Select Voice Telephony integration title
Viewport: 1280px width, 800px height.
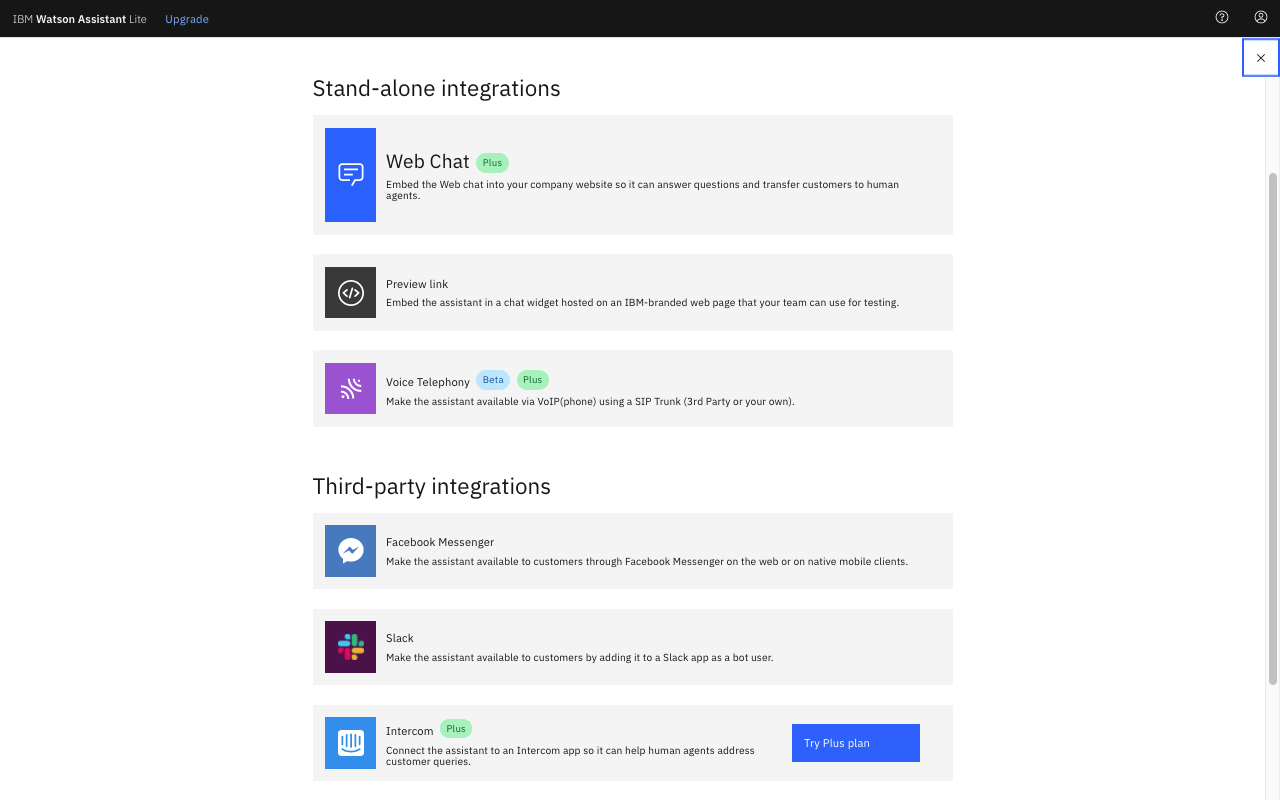pyautogui.click(x=428, y=382)
